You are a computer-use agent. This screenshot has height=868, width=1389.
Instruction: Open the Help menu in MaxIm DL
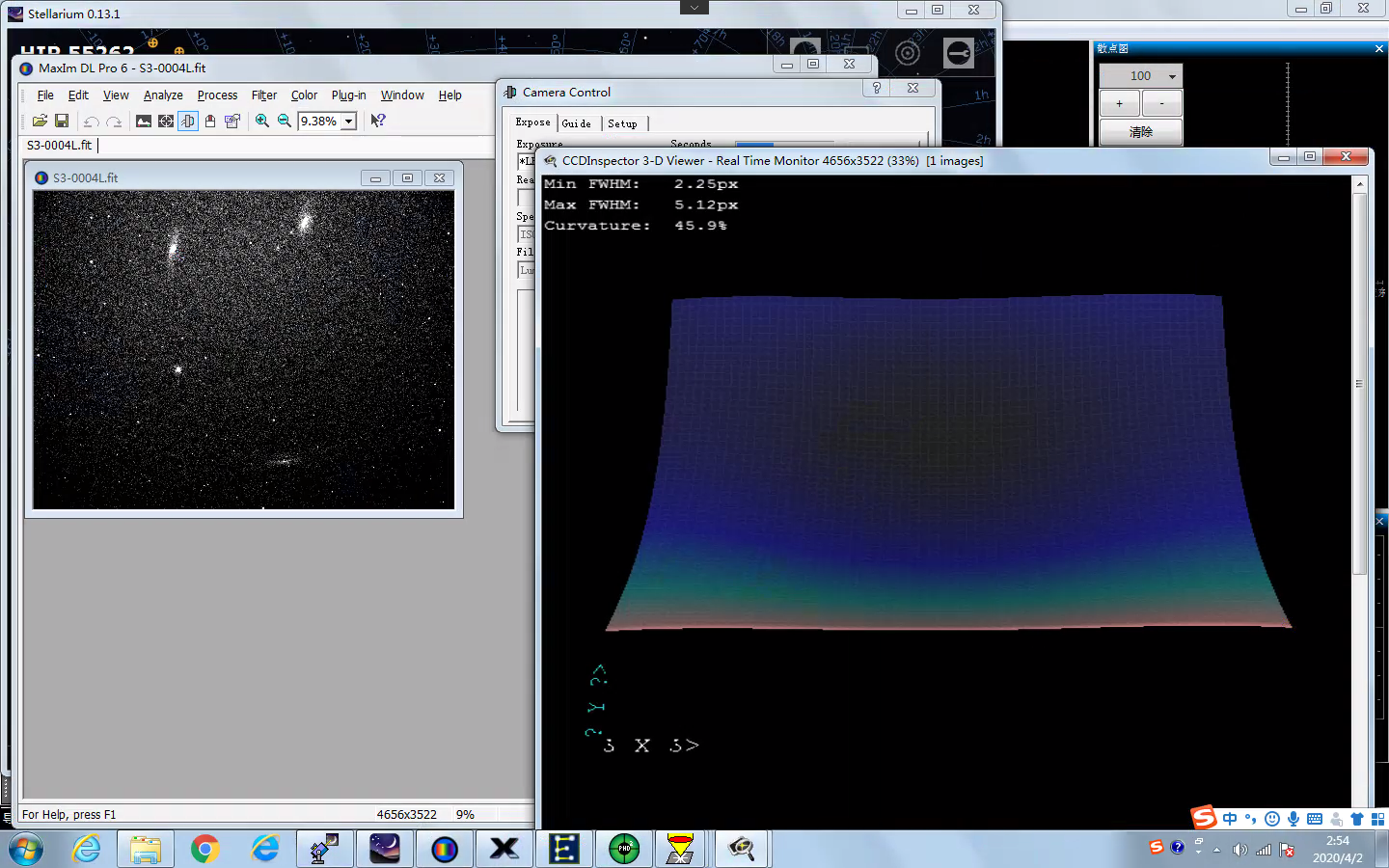point(449,95)
